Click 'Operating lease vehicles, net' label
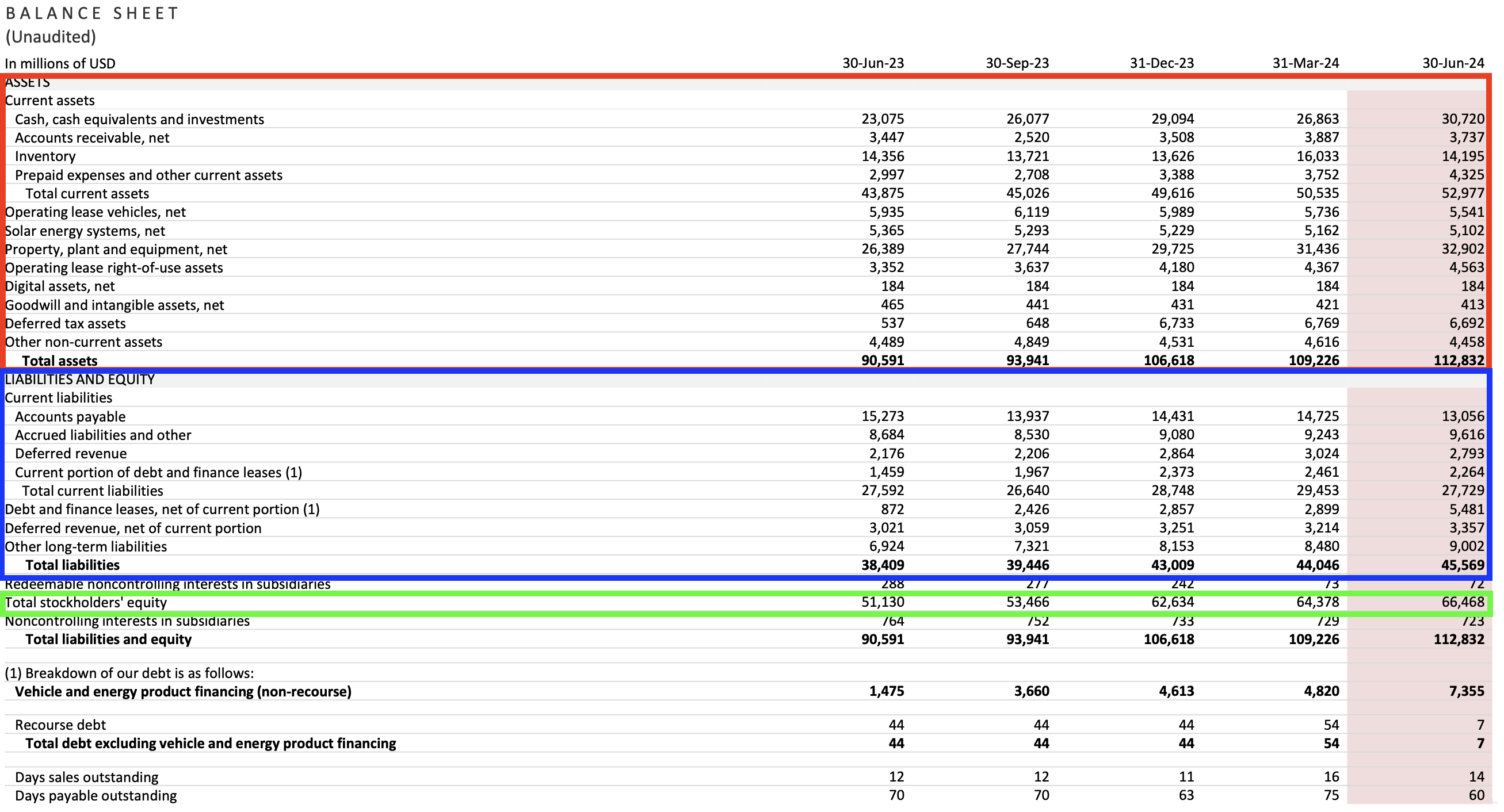Image resolution: width=1504 pixels, height=812 pixels. (95, 212)
